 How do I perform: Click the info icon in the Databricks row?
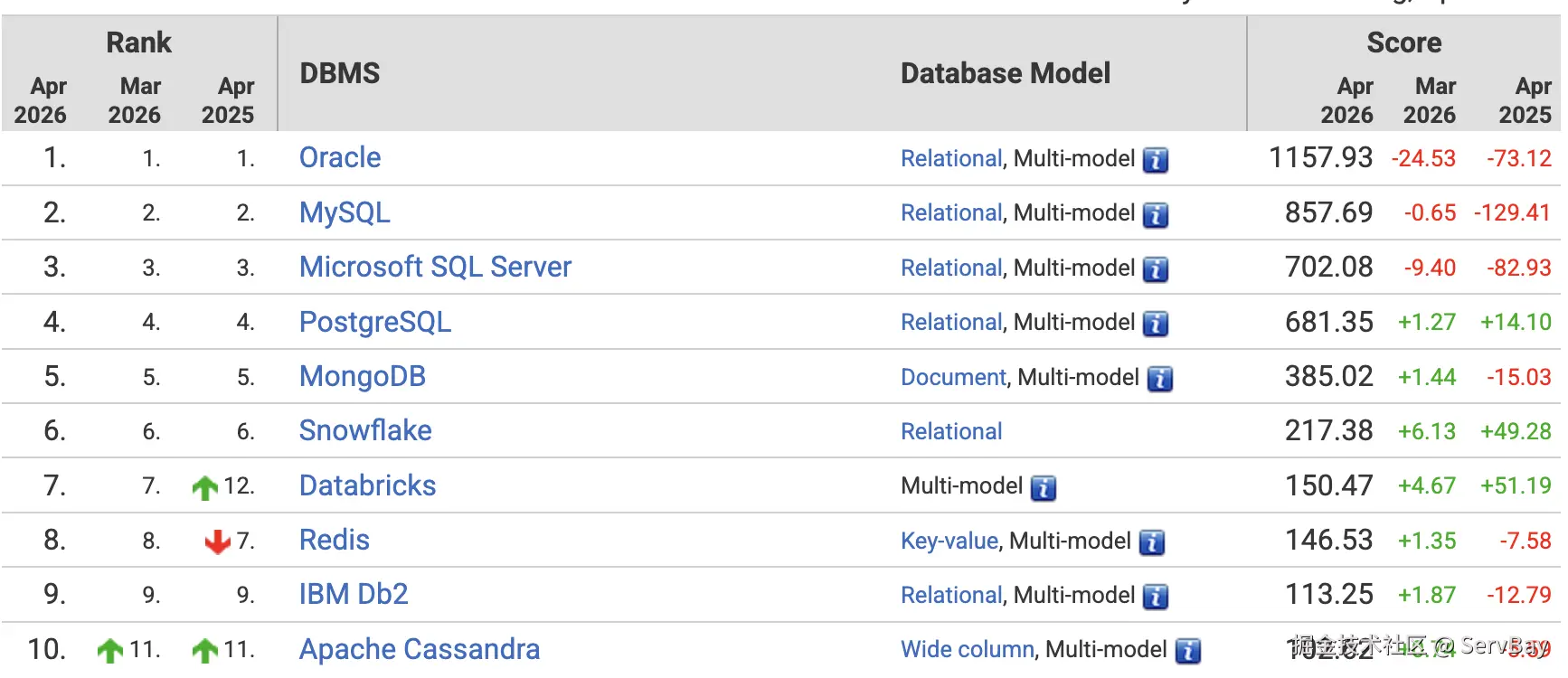(x=1044, y=488)
